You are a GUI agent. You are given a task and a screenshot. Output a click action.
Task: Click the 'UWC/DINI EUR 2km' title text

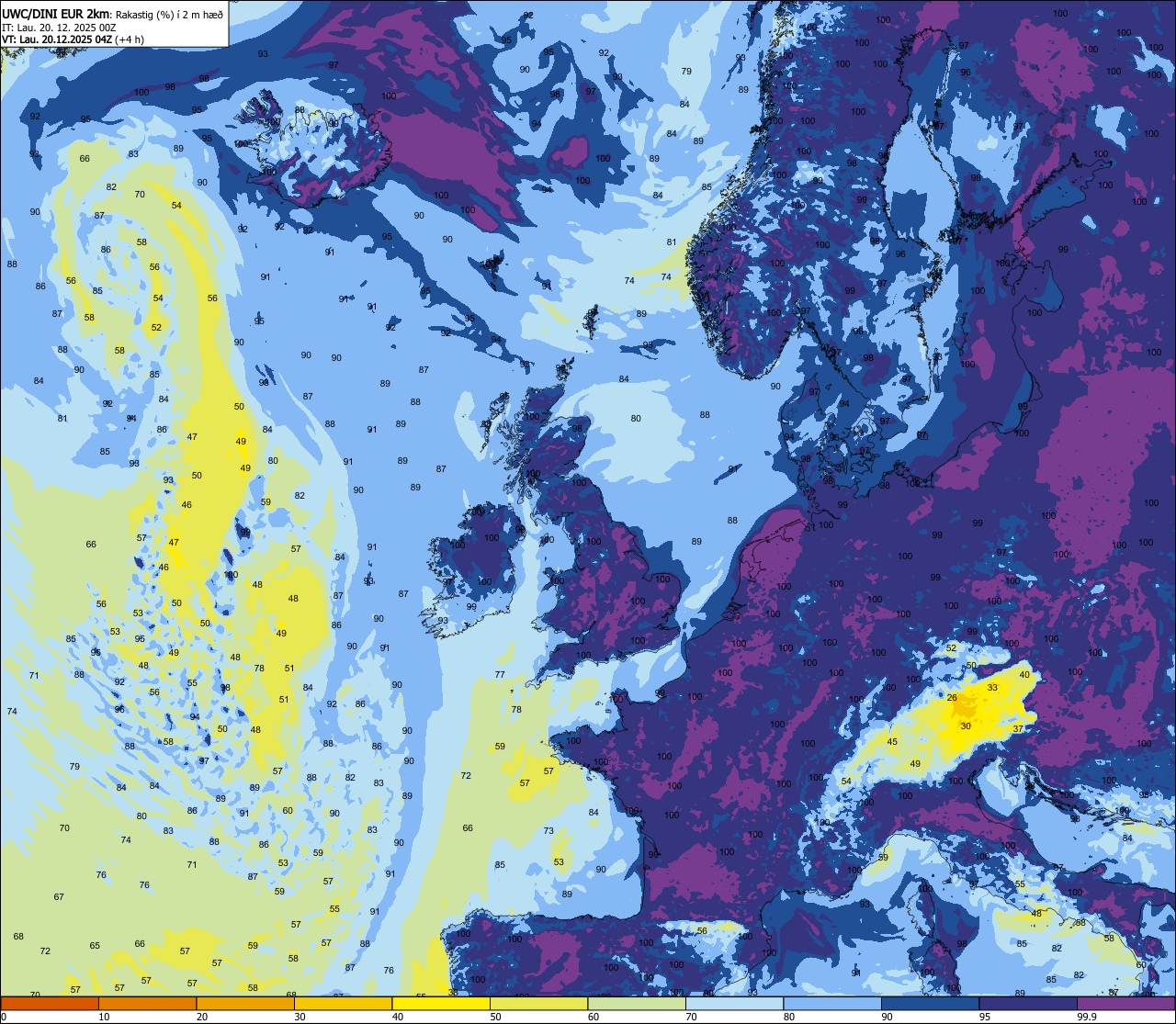pos(55,14)
